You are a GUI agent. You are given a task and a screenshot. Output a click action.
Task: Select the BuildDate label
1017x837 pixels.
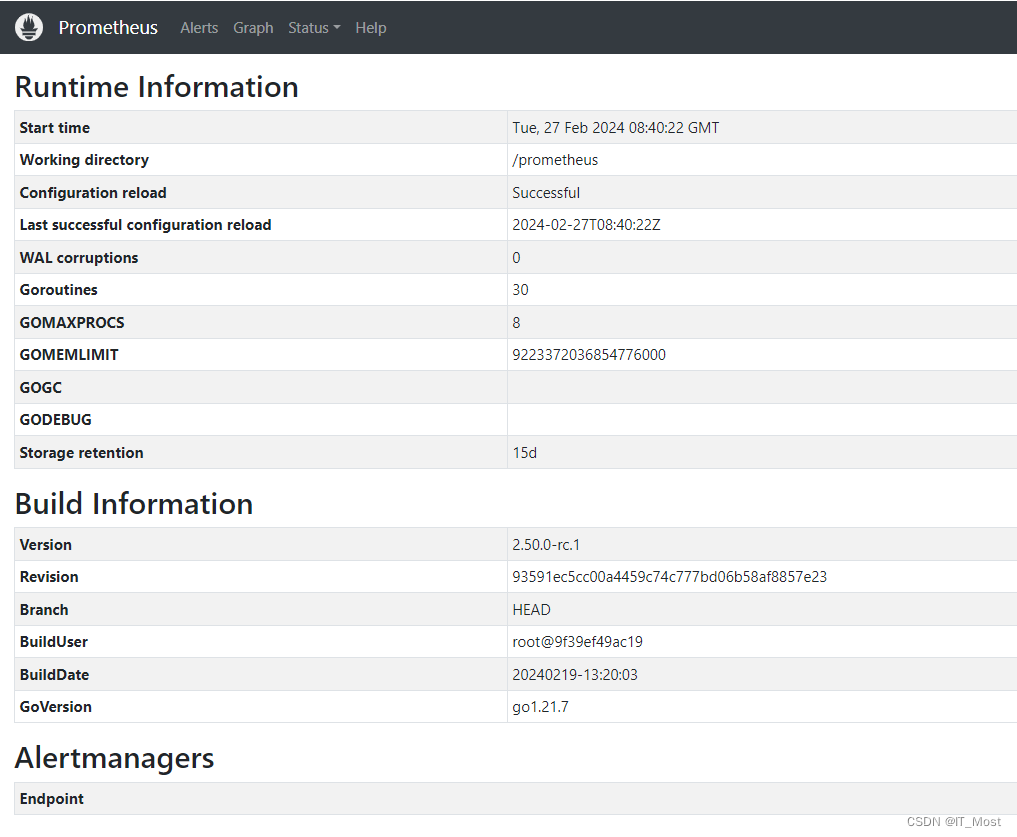(54, 675)
